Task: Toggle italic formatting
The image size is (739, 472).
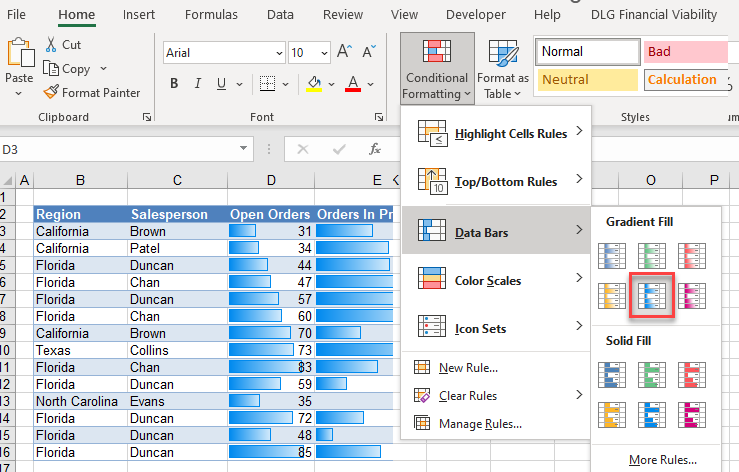Action: [197, 84]
